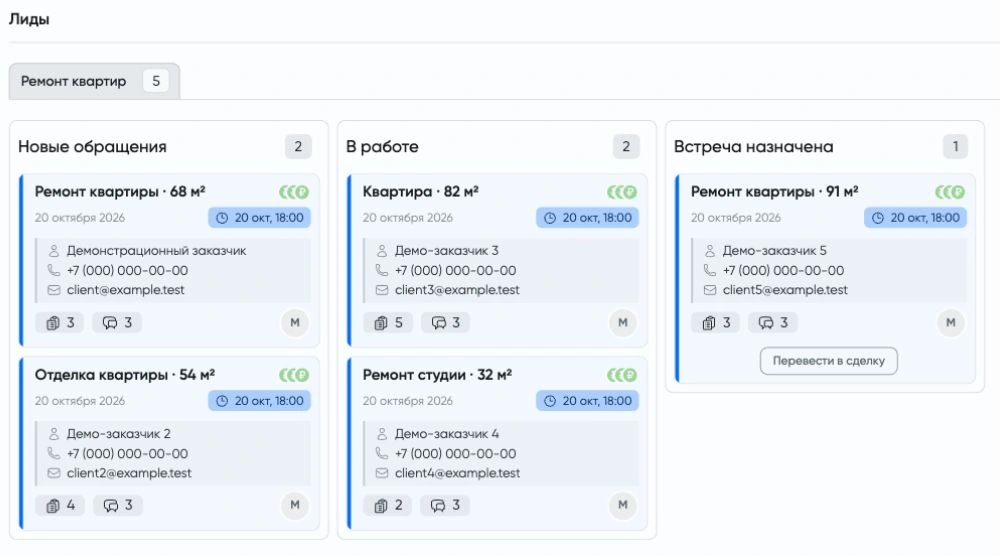The image size is (1000, 556).
Task: Open comments counter on Ремонт квартиры · 68 м² card
Action: coord(117,323)
